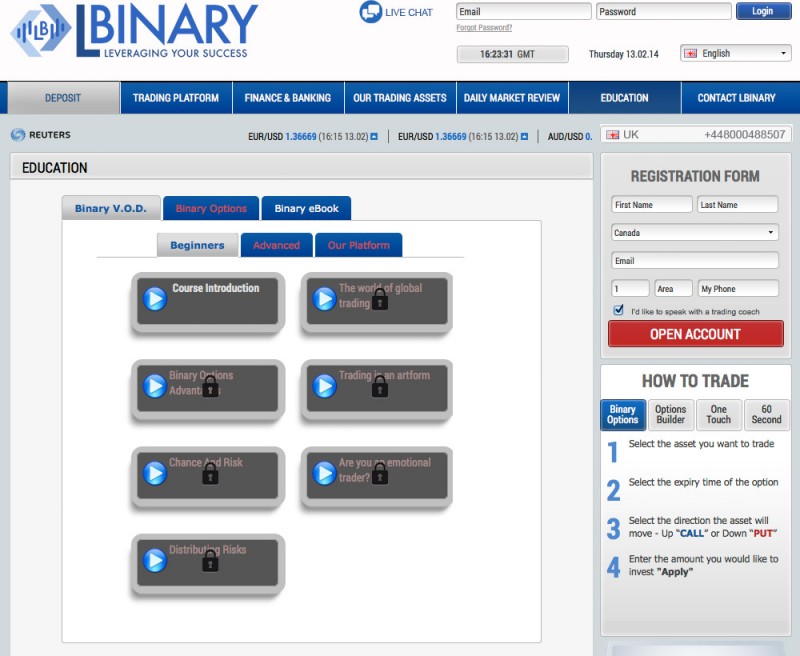Click the LBinary logo icon
800x656 pixels.
(x=41, y=30)
